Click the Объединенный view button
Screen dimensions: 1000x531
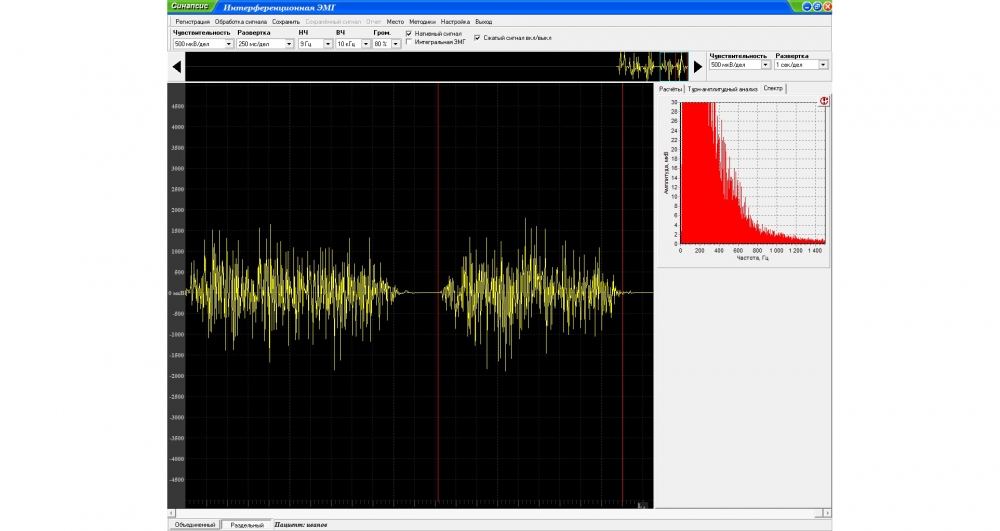click(194, 525)
